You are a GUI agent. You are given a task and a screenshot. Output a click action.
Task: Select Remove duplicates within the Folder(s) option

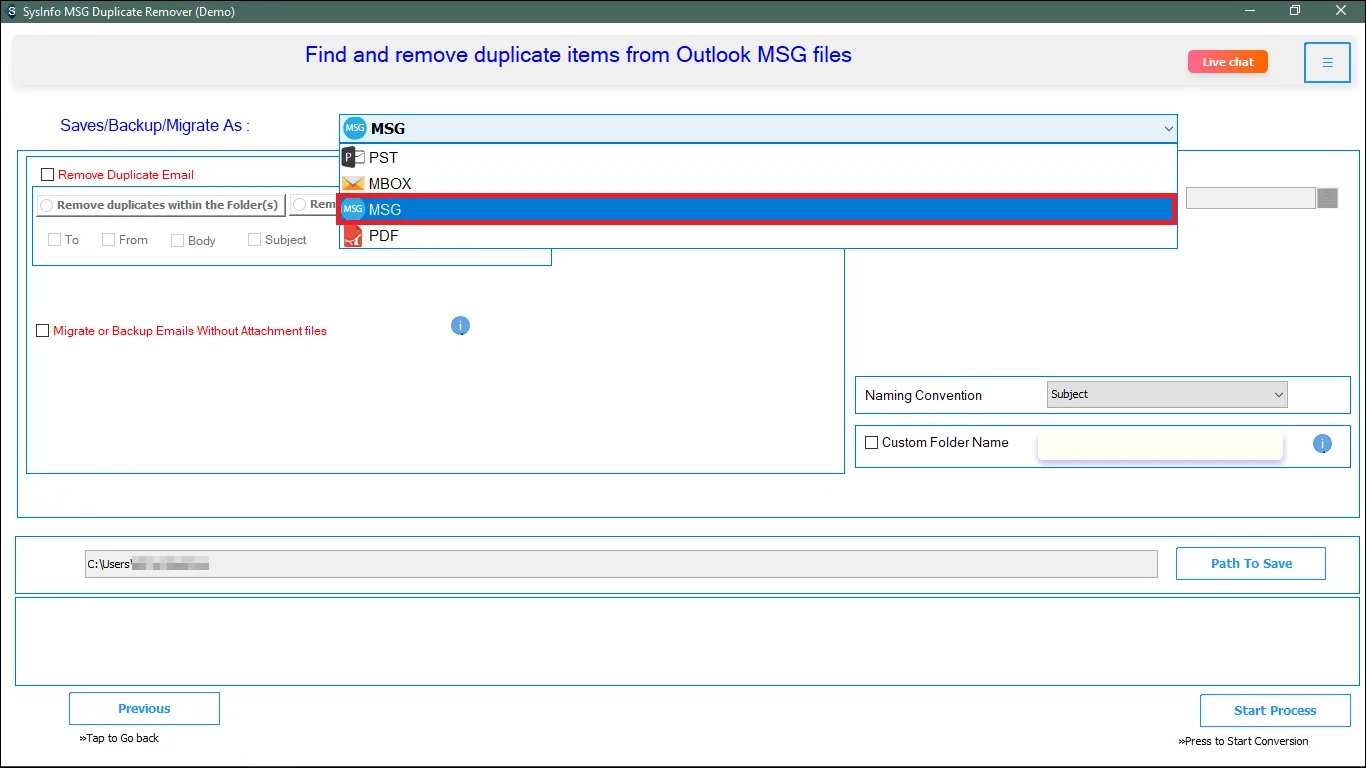pyautogui.click(x=46, y=205)
